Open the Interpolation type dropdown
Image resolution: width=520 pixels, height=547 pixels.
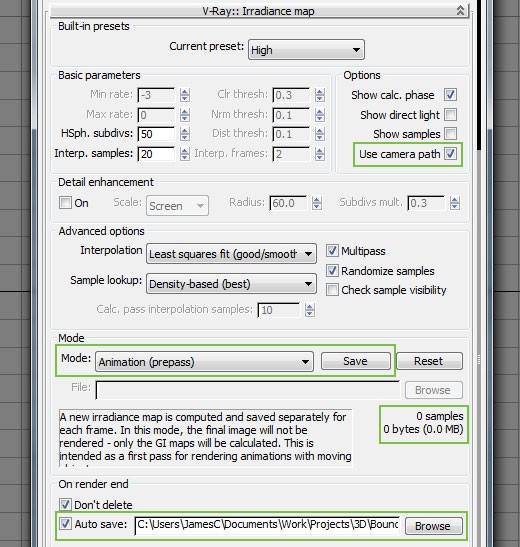pos(231,254)
